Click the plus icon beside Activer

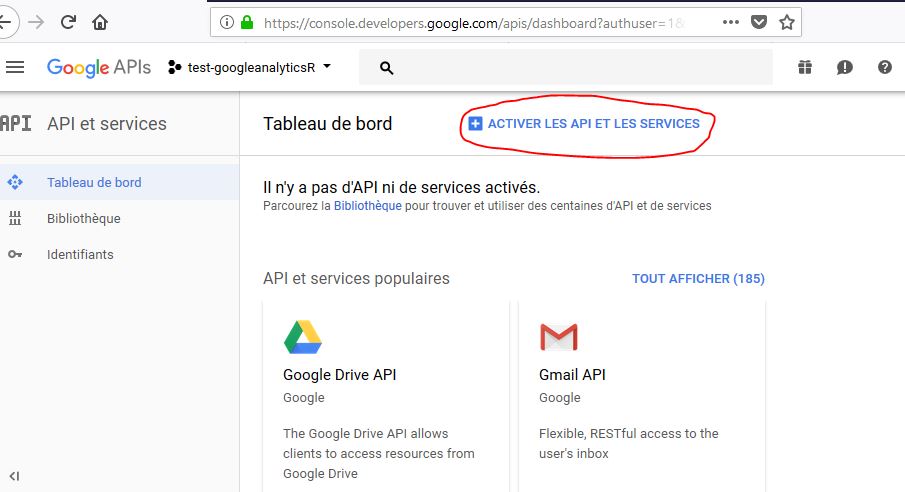click(x=475, y=124)
